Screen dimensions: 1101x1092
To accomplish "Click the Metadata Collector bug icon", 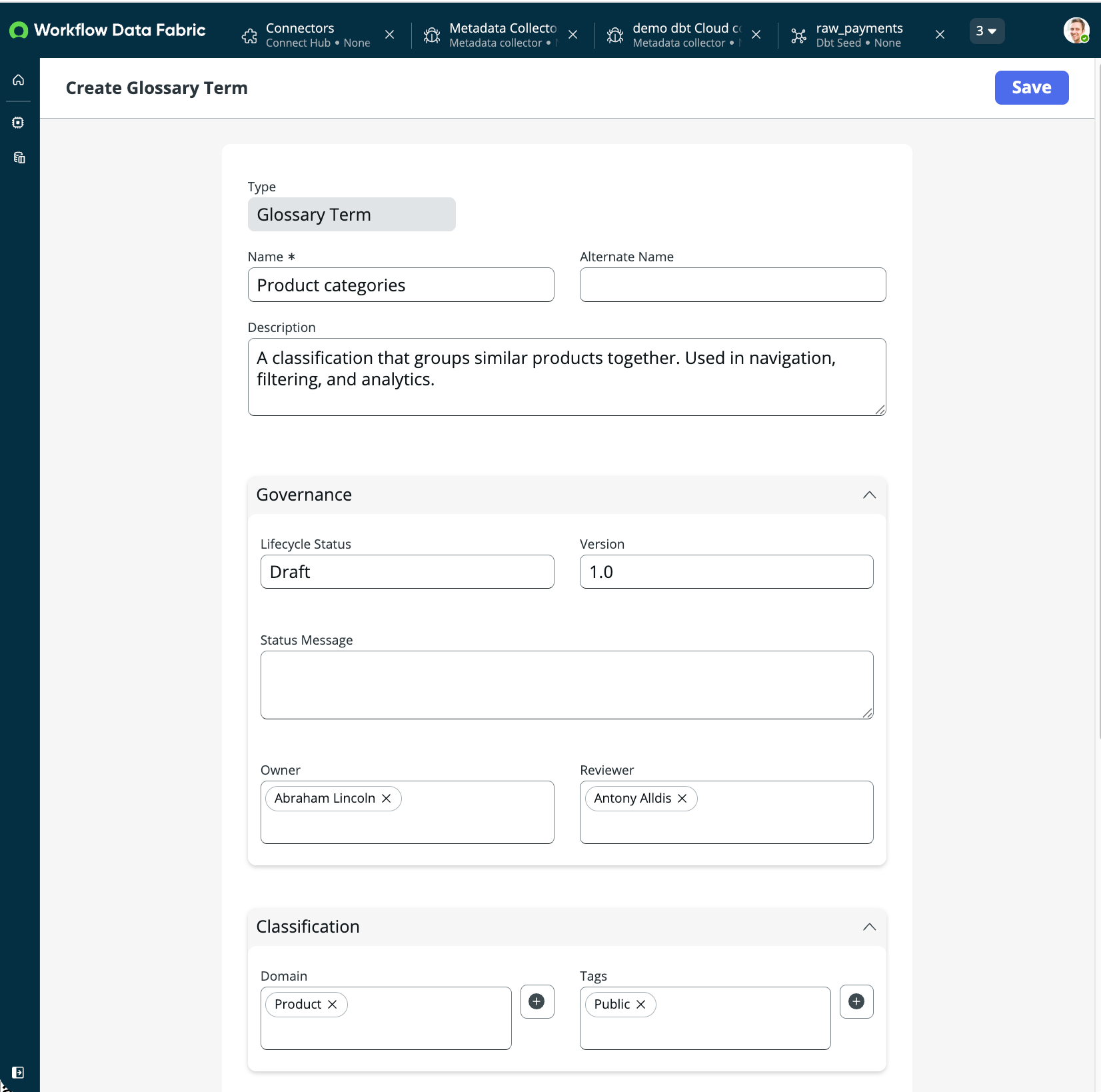I will tap(432, 35).
